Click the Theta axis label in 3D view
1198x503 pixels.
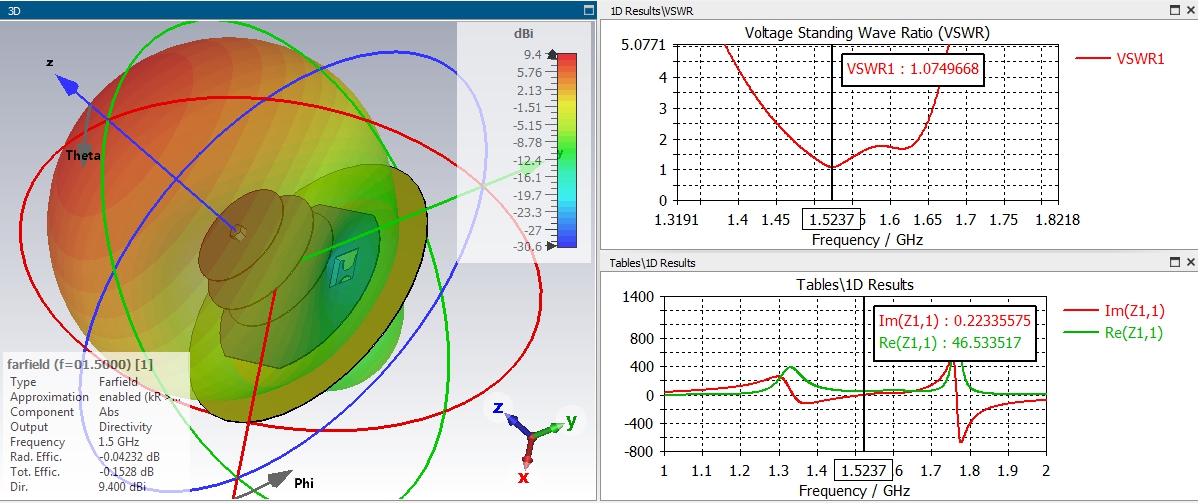click(83, 155)
